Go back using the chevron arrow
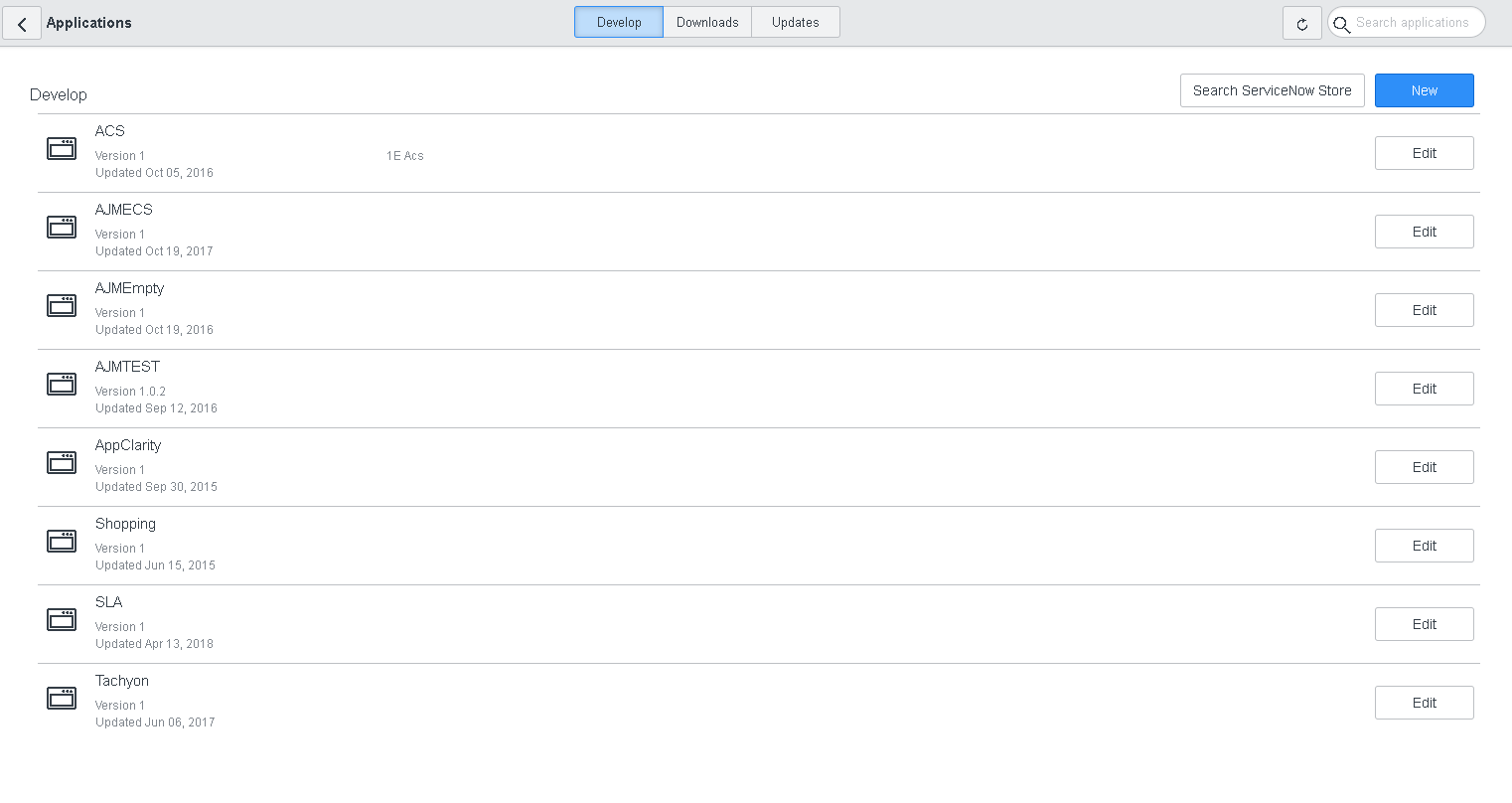 click(22, 23)
